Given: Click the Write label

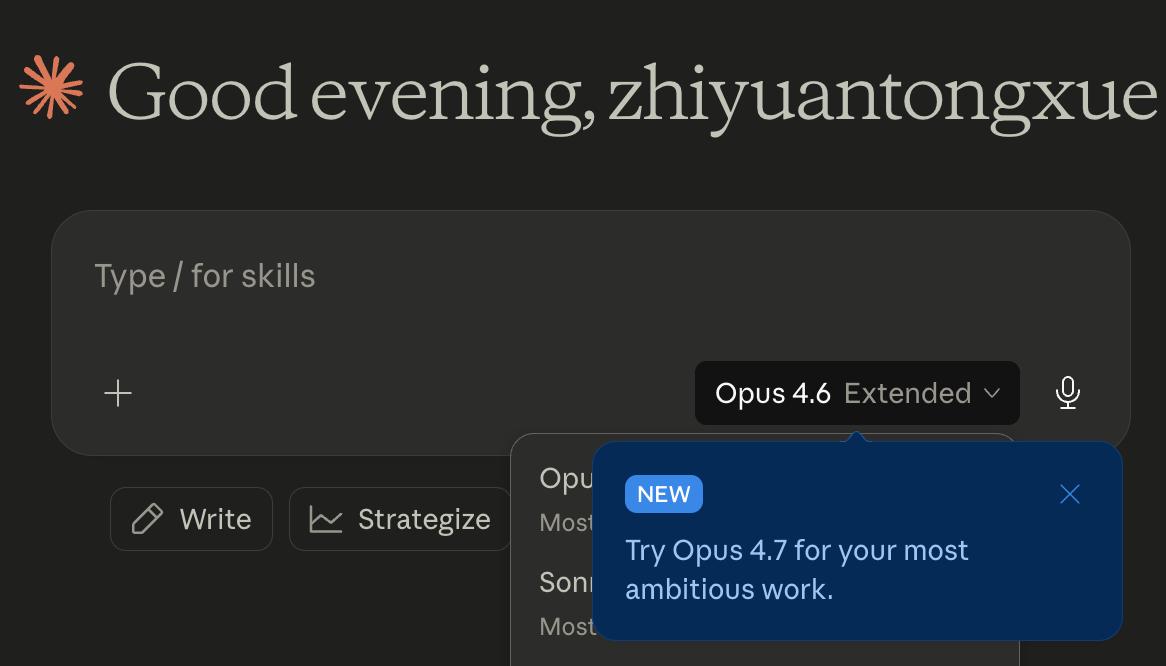Looking at the screenshot, I should pos(215,519).
